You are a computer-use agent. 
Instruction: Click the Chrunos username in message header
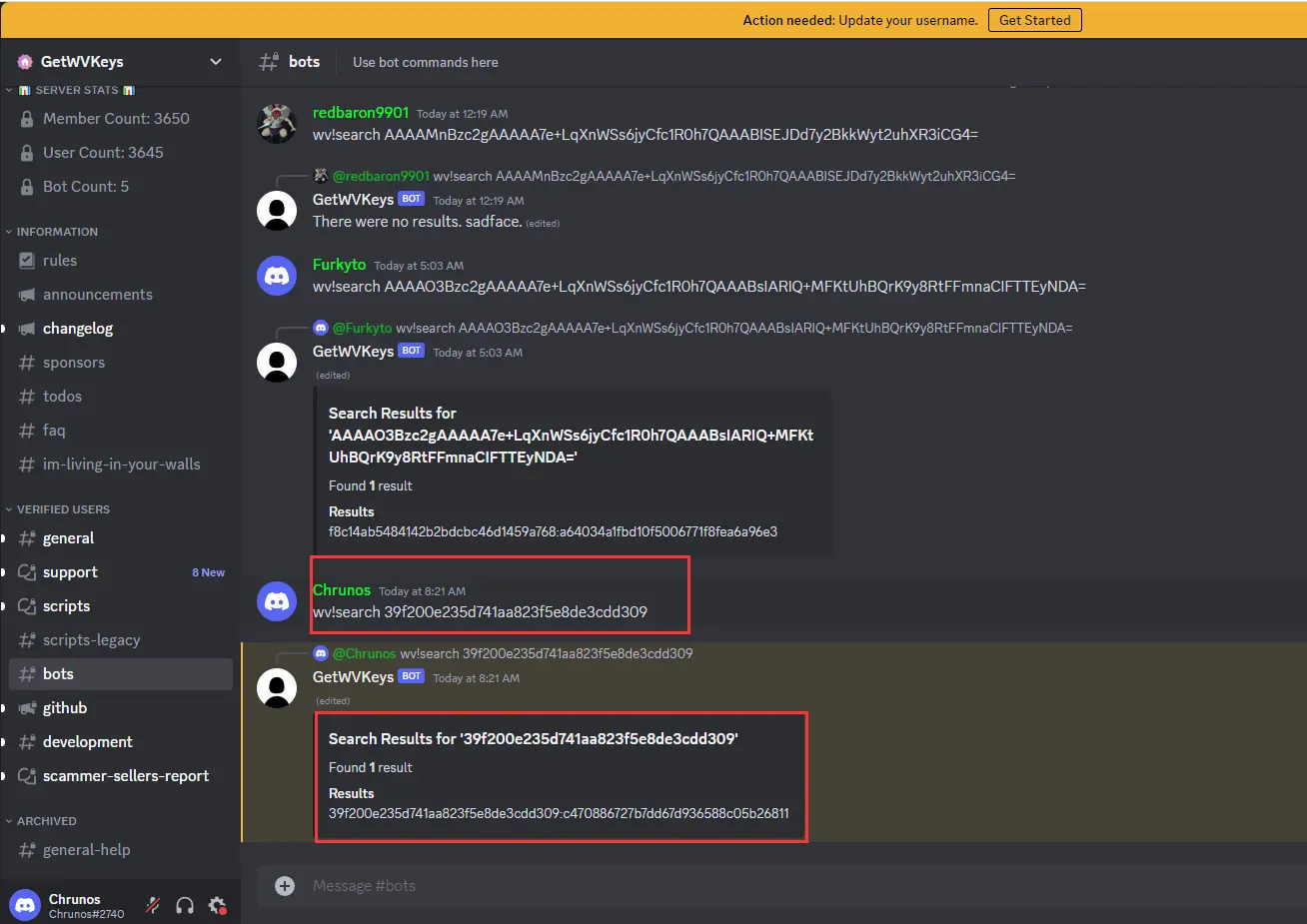[342, 590]
